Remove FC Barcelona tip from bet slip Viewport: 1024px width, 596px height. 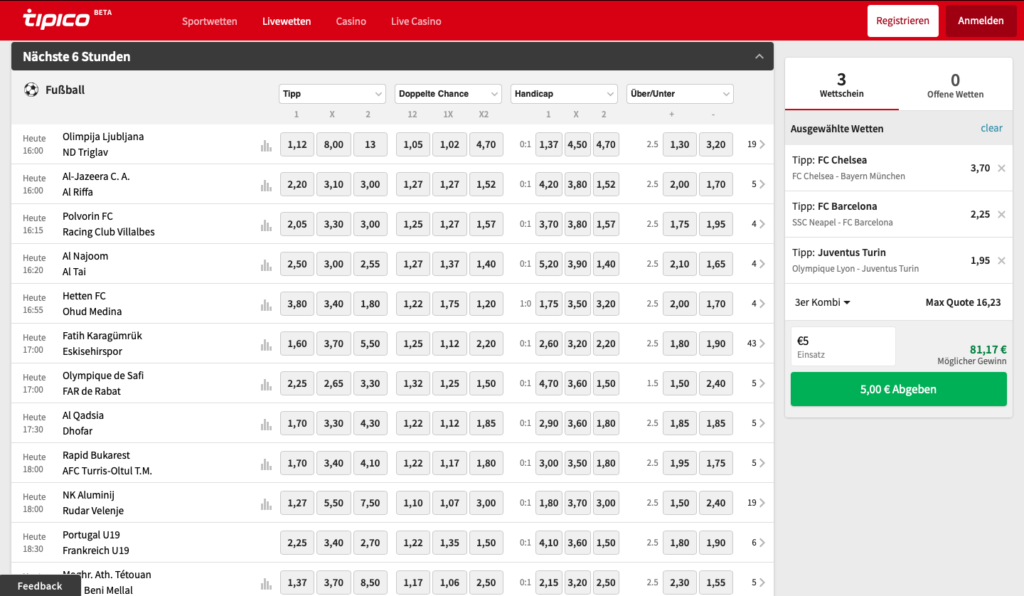tap(1001, 214)
